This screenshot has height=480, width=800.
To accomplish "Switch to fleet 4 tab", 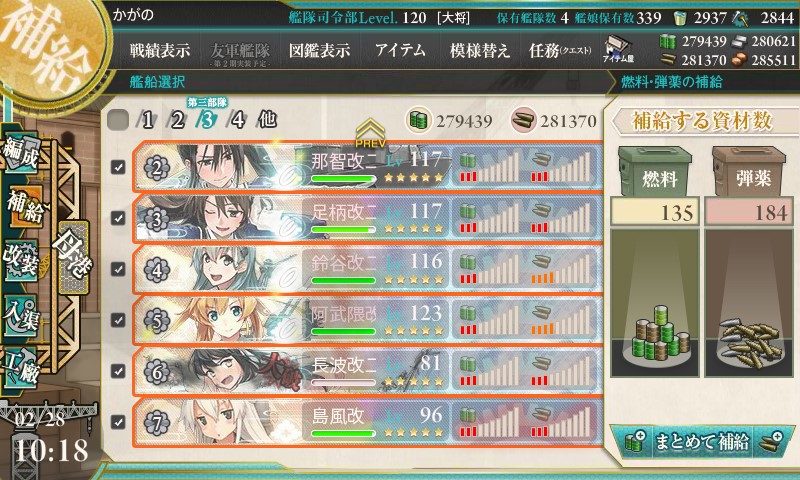I will click(x=237, y=120).
